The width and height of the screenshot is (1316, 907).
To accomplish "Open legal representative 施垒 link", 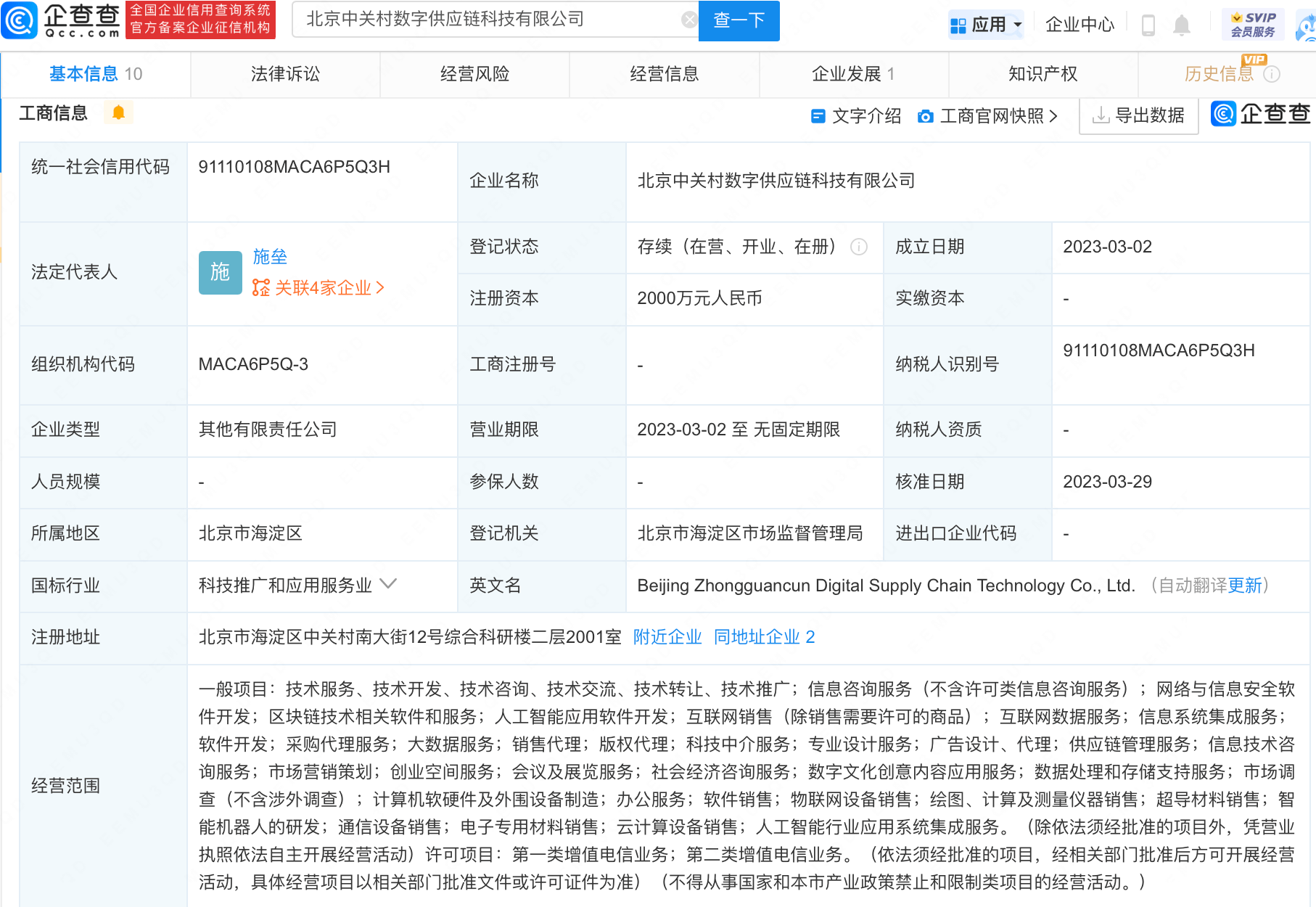I will [270, 257].
